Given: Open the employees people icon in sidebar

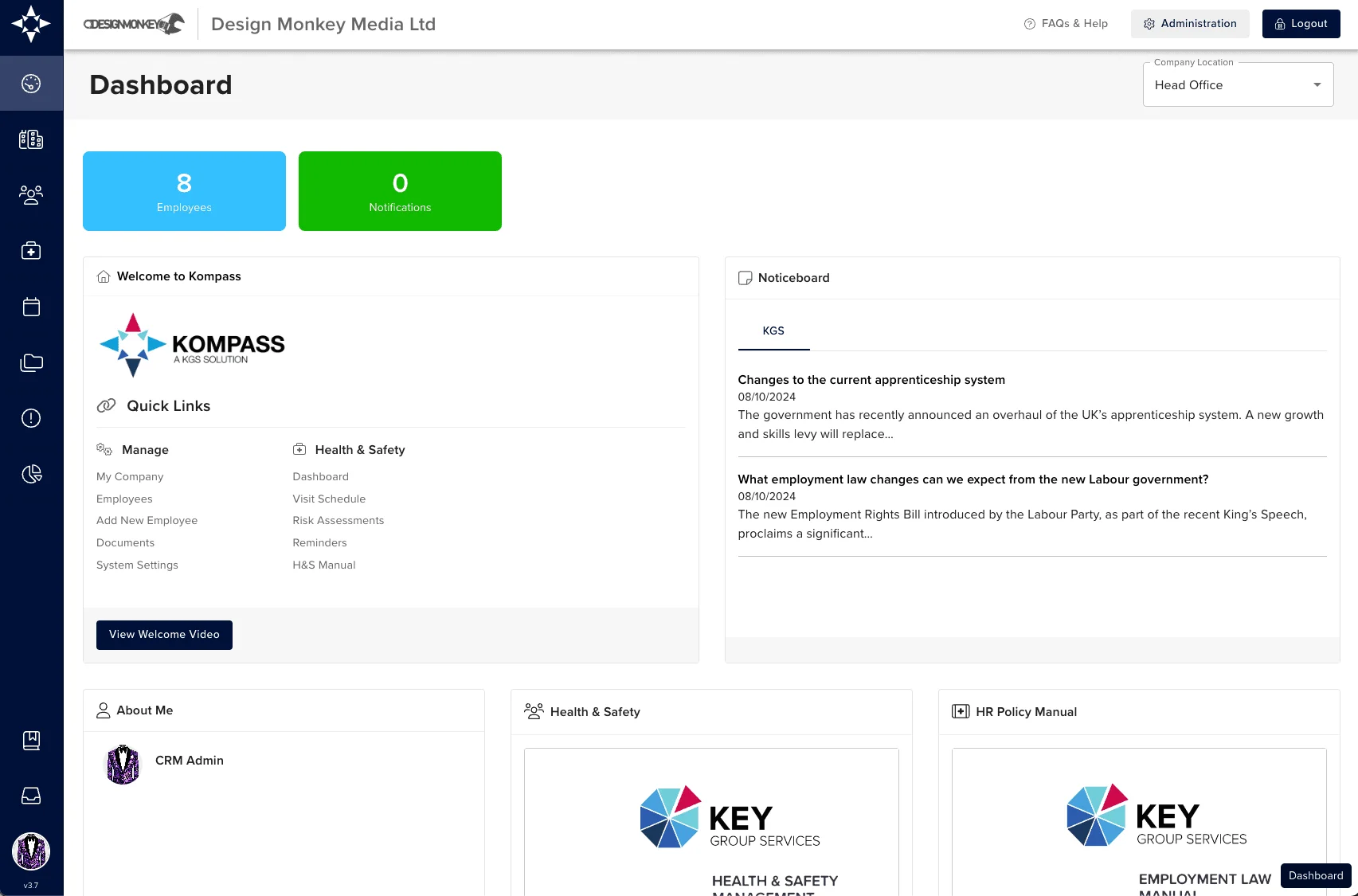Looking at the screenshot, I should click(x=31, y=195).
